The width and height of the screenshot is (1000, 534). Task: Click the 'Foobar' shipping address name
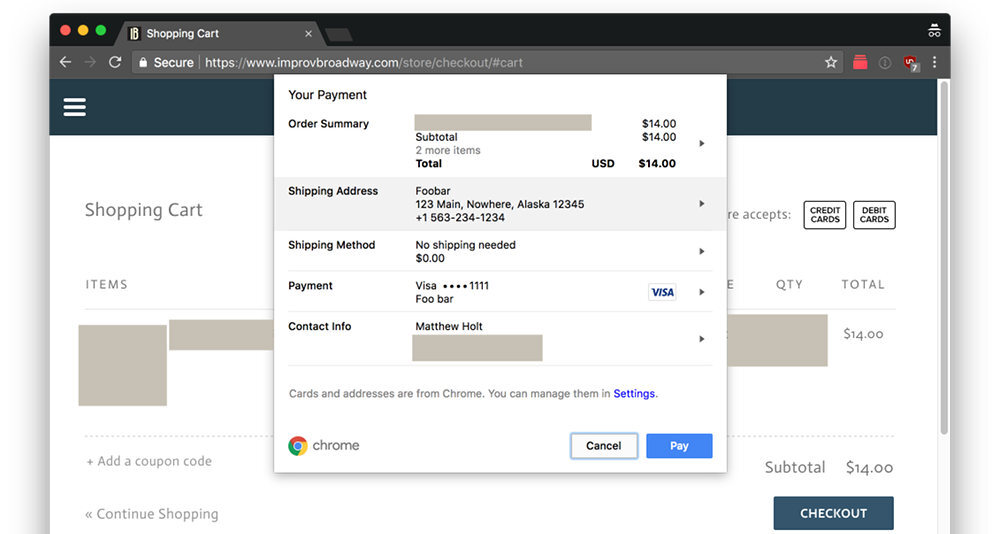click(x=433, y=191)
